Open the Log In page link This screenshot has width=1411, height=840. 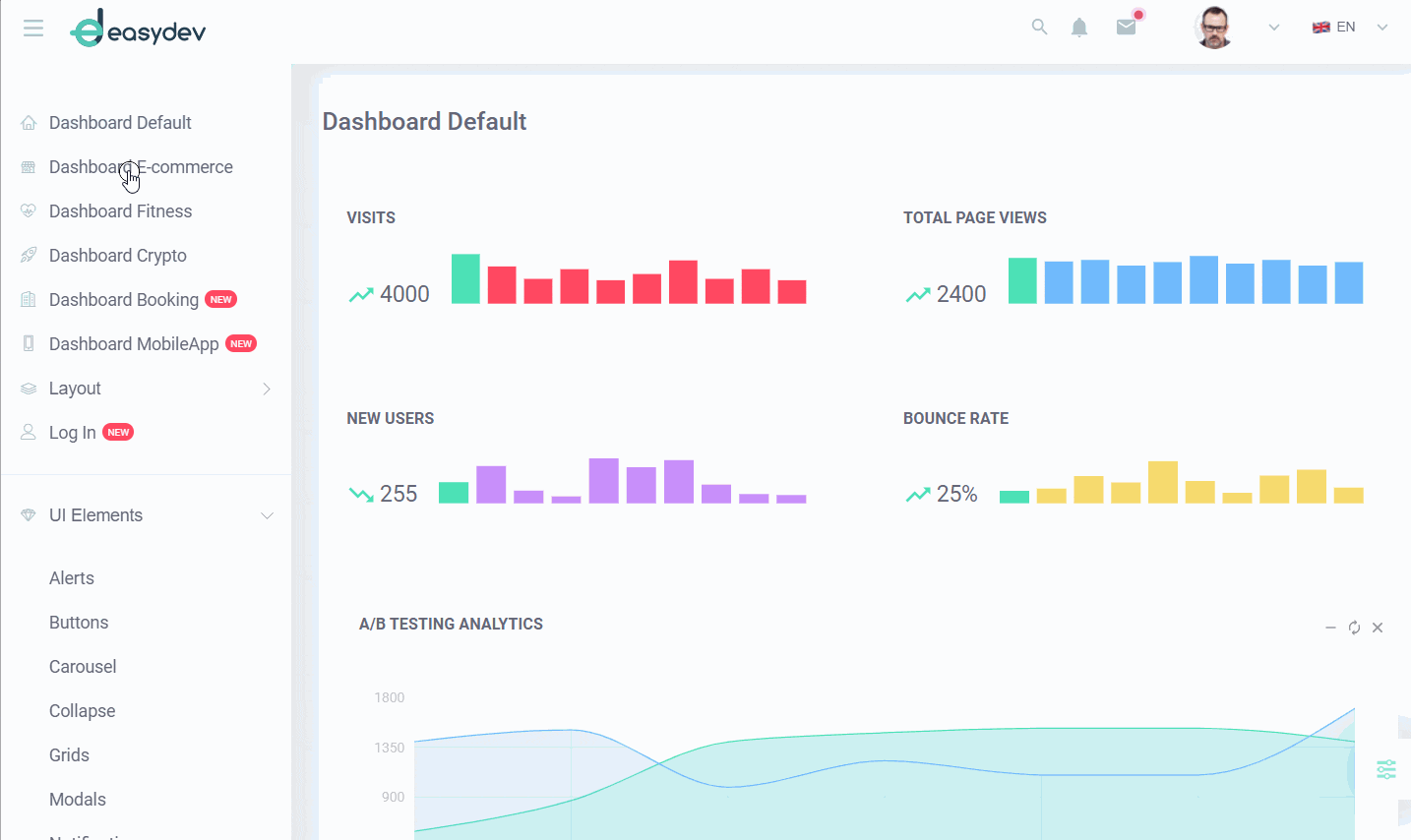coord(73,433)
